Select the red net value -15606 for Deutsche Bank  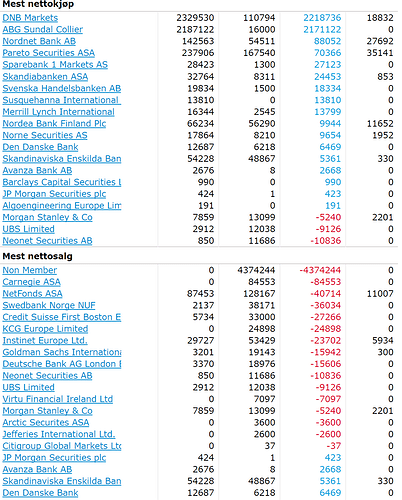pyautogui.click(x=326, y=364)
